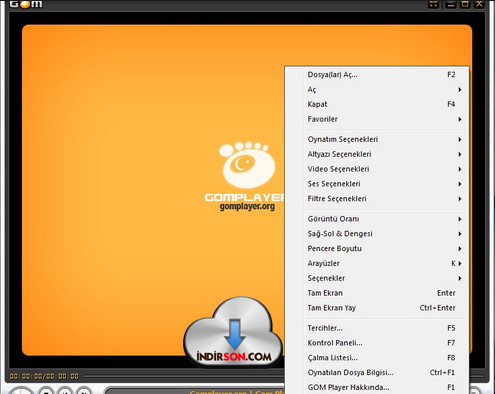Open Tercihler... from the menu

coord(377,328)
